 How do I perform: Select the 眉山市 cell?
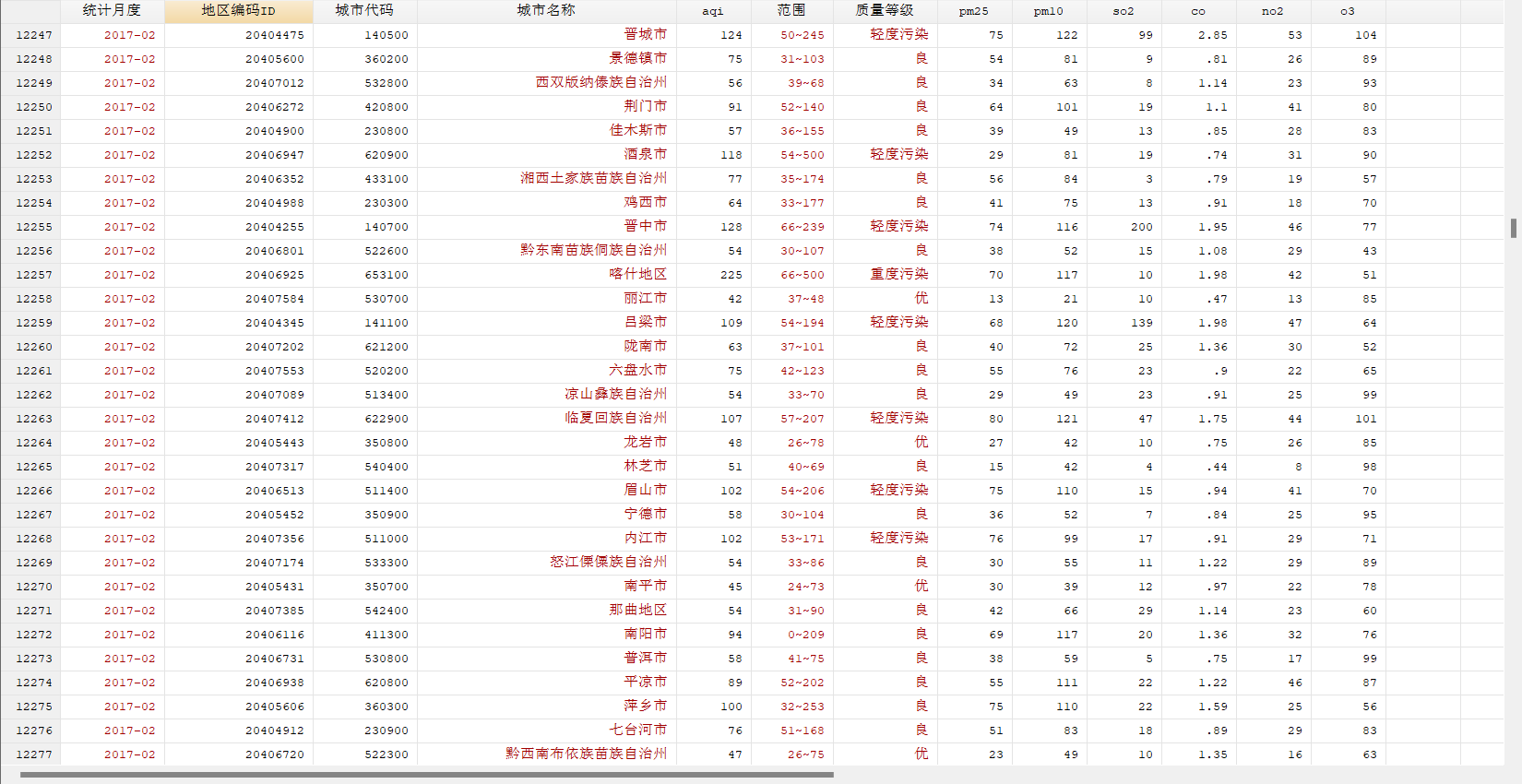click(x=547, y=491)
